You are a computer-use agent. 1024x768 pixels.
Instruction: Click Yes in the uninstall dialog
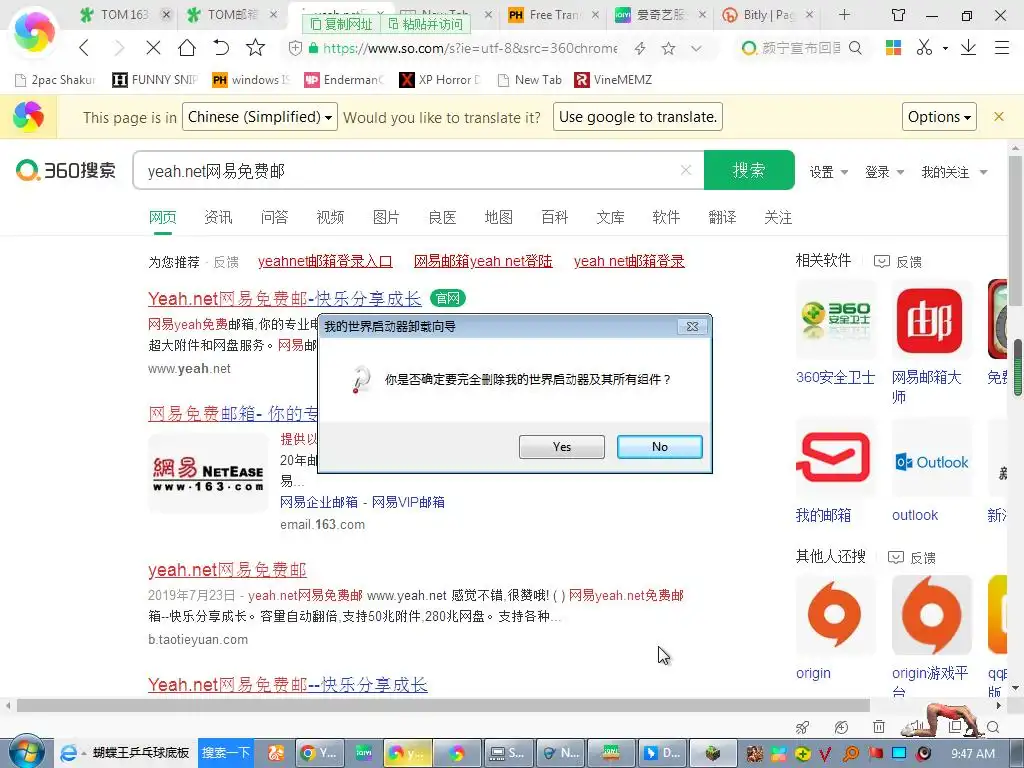point(562,447)
